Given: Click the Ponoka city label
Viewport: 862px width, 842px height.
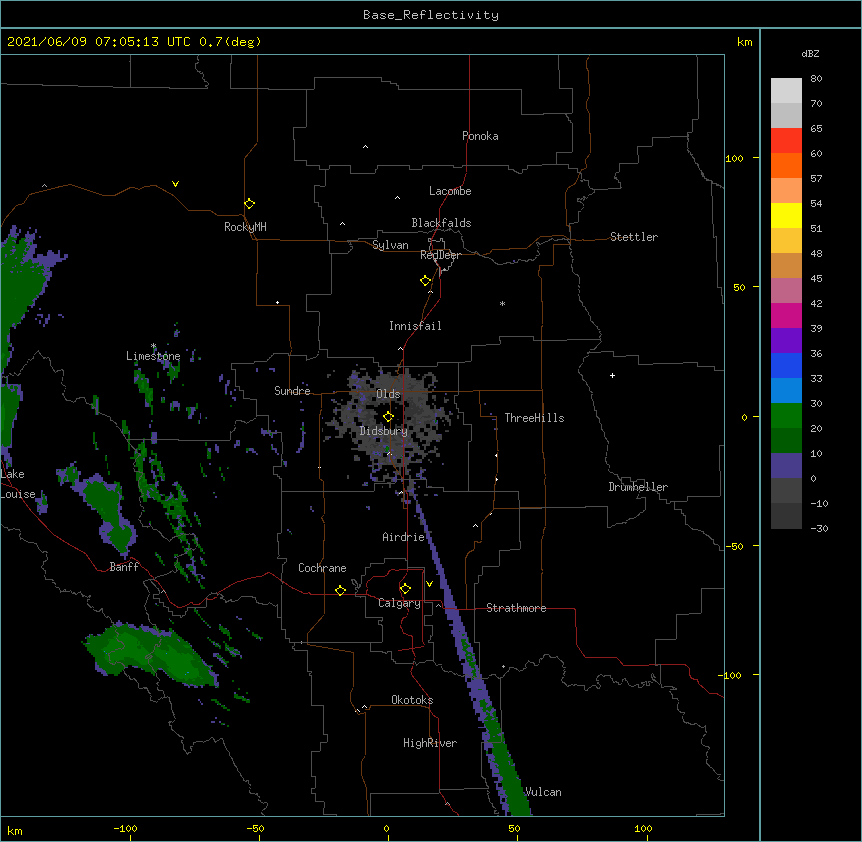Looking at the screenshot, I should coord(480,136).
